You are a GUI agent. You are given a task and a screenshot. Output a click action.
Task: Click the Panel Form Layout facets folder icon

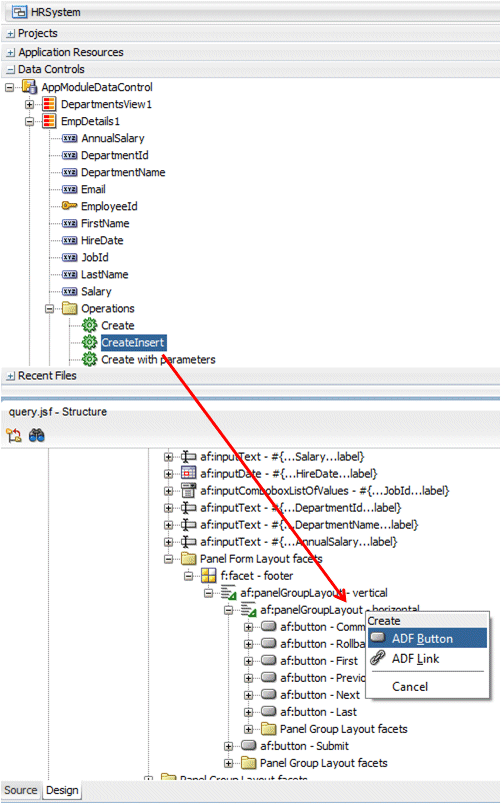[x=189, y=558]
